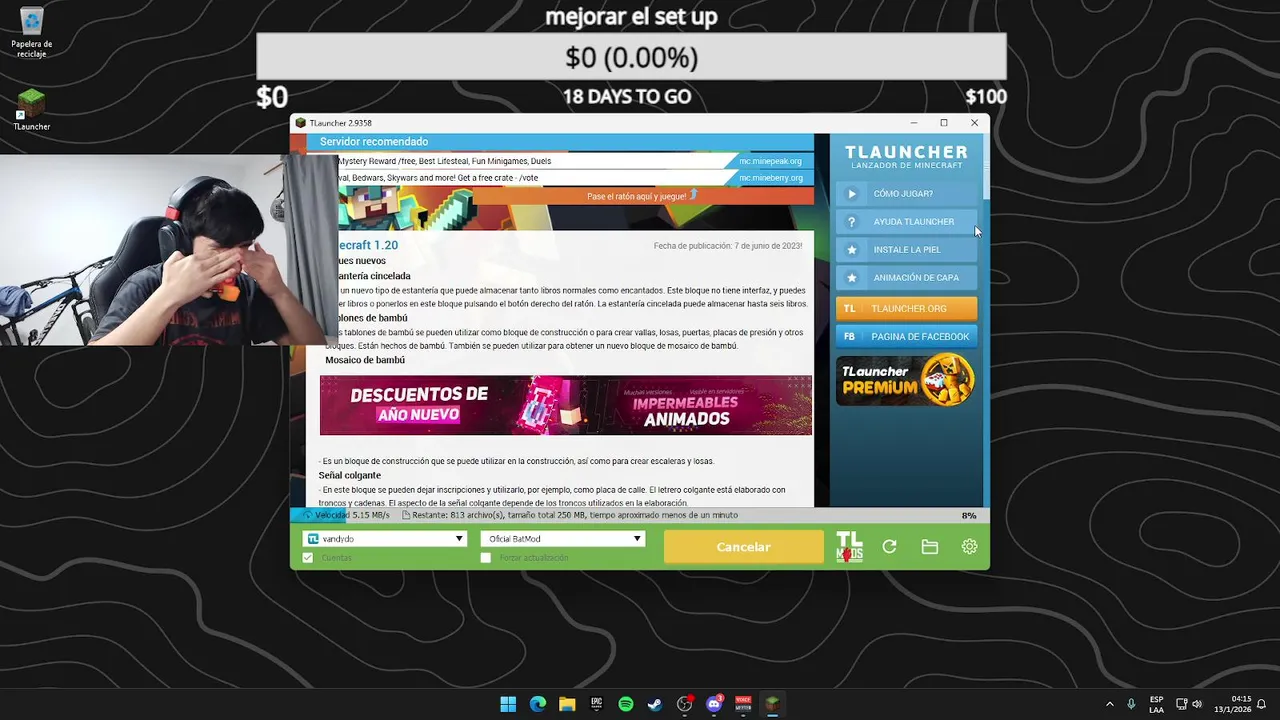1280x720 pixels.
Task: Show hidden system tray icons
Action: click(1109, 704)
